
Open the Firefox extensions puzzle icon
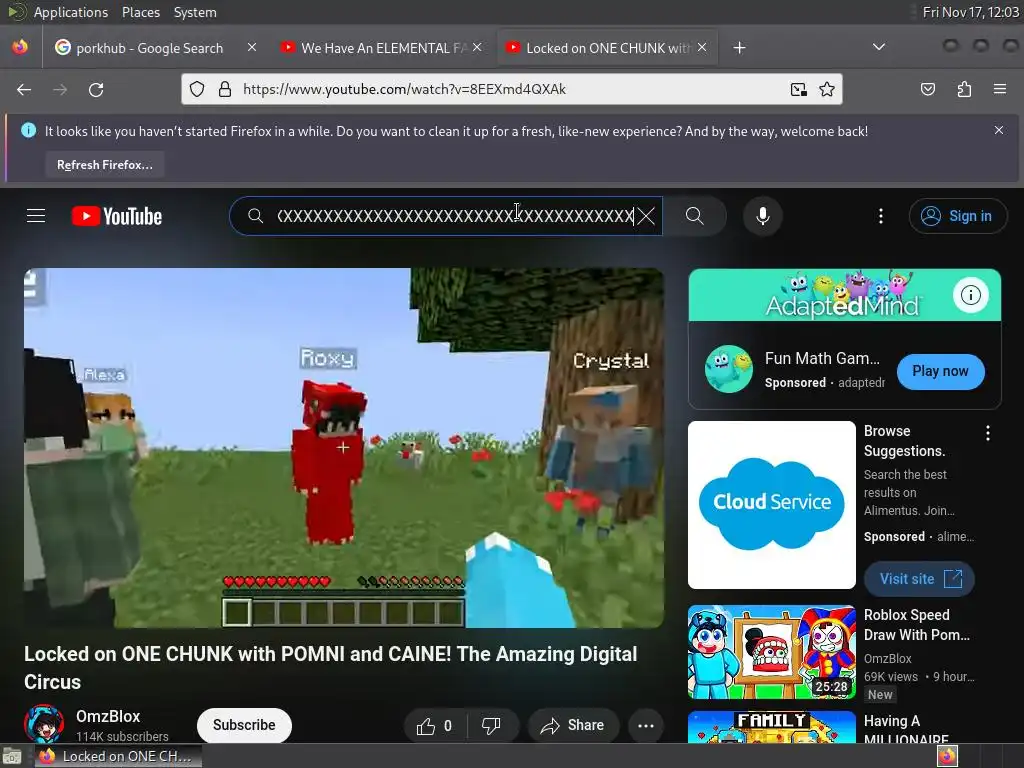point(964,89)
